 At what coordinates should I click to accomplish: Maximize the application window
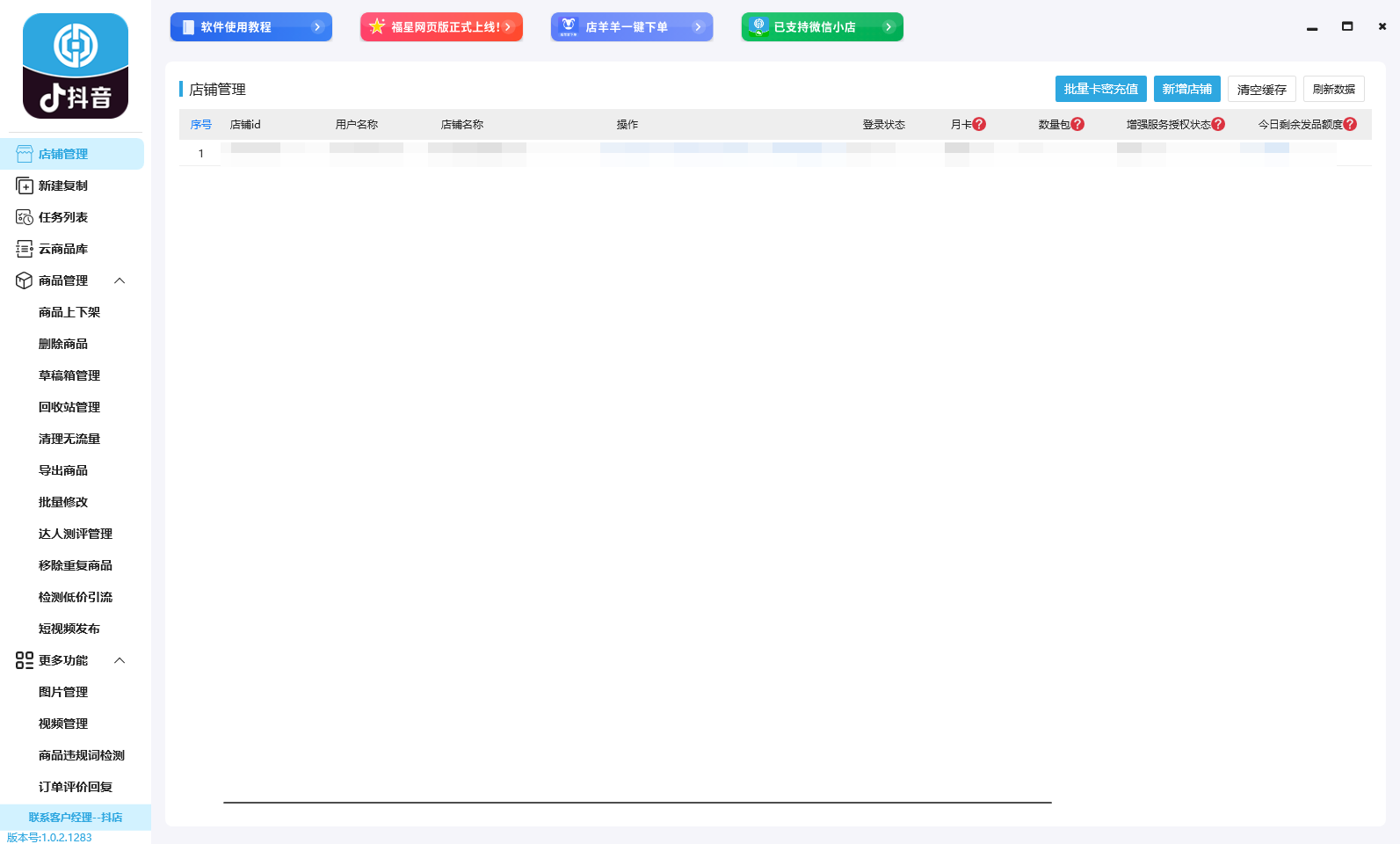[x=1347, y=26]
